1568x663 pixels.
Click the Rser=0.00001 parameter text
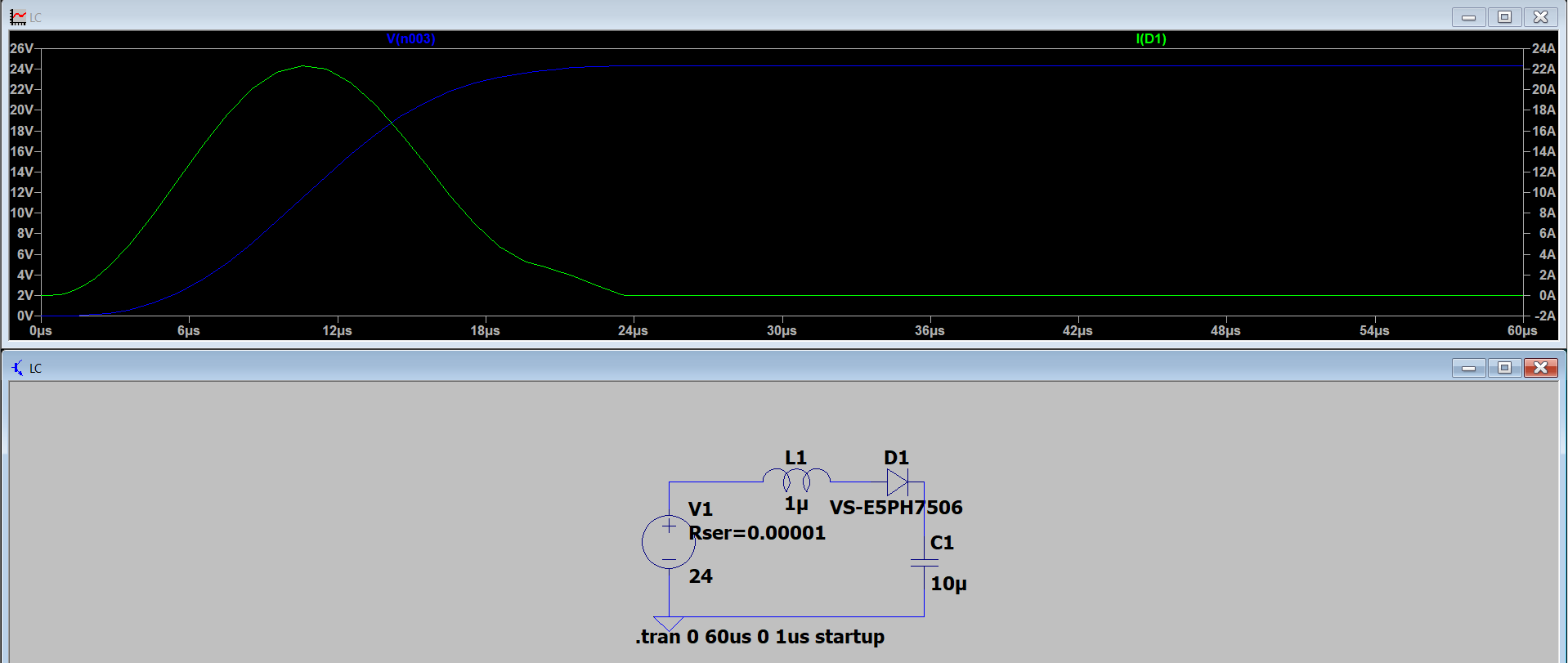757,533
